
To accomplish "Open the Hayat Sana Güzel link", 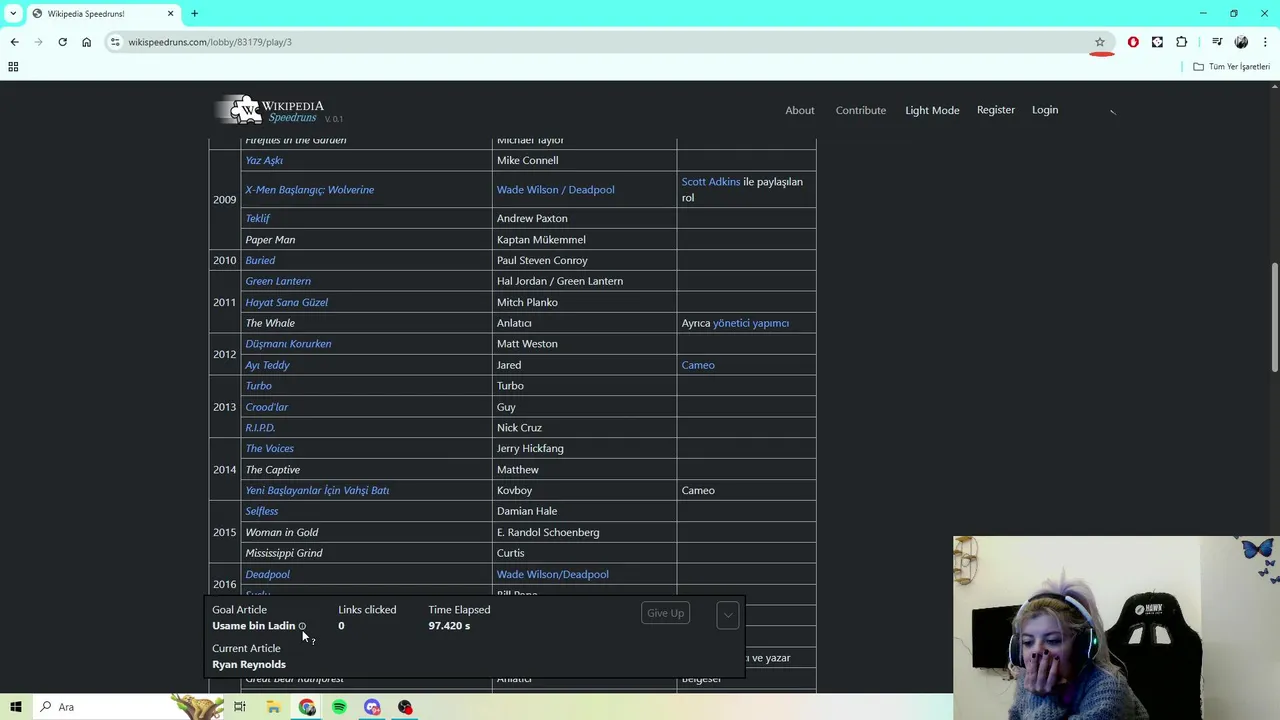I will [x=287, y=302].
